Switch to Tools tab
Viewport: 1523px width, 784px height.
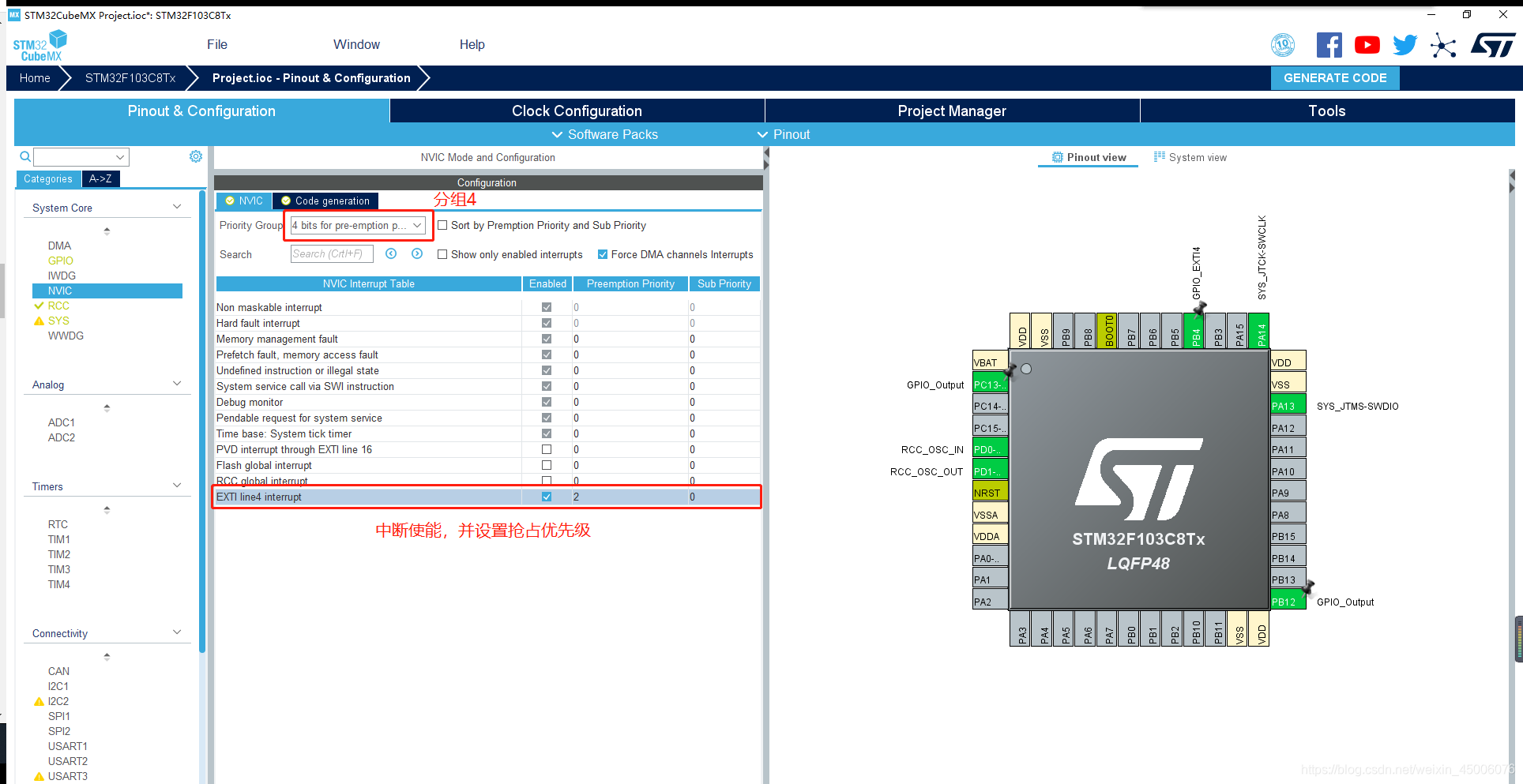click(1327, 111)
